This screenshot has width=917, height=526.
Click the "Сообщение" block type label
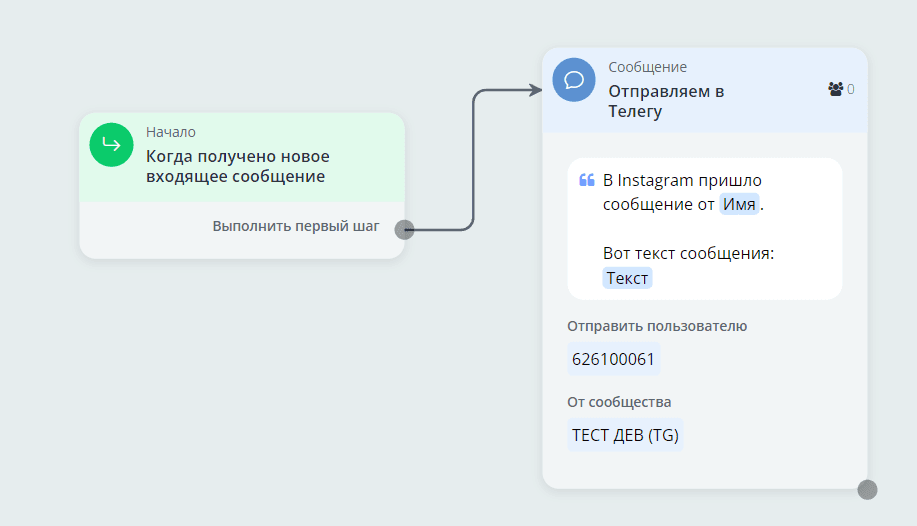coord(647,67)
